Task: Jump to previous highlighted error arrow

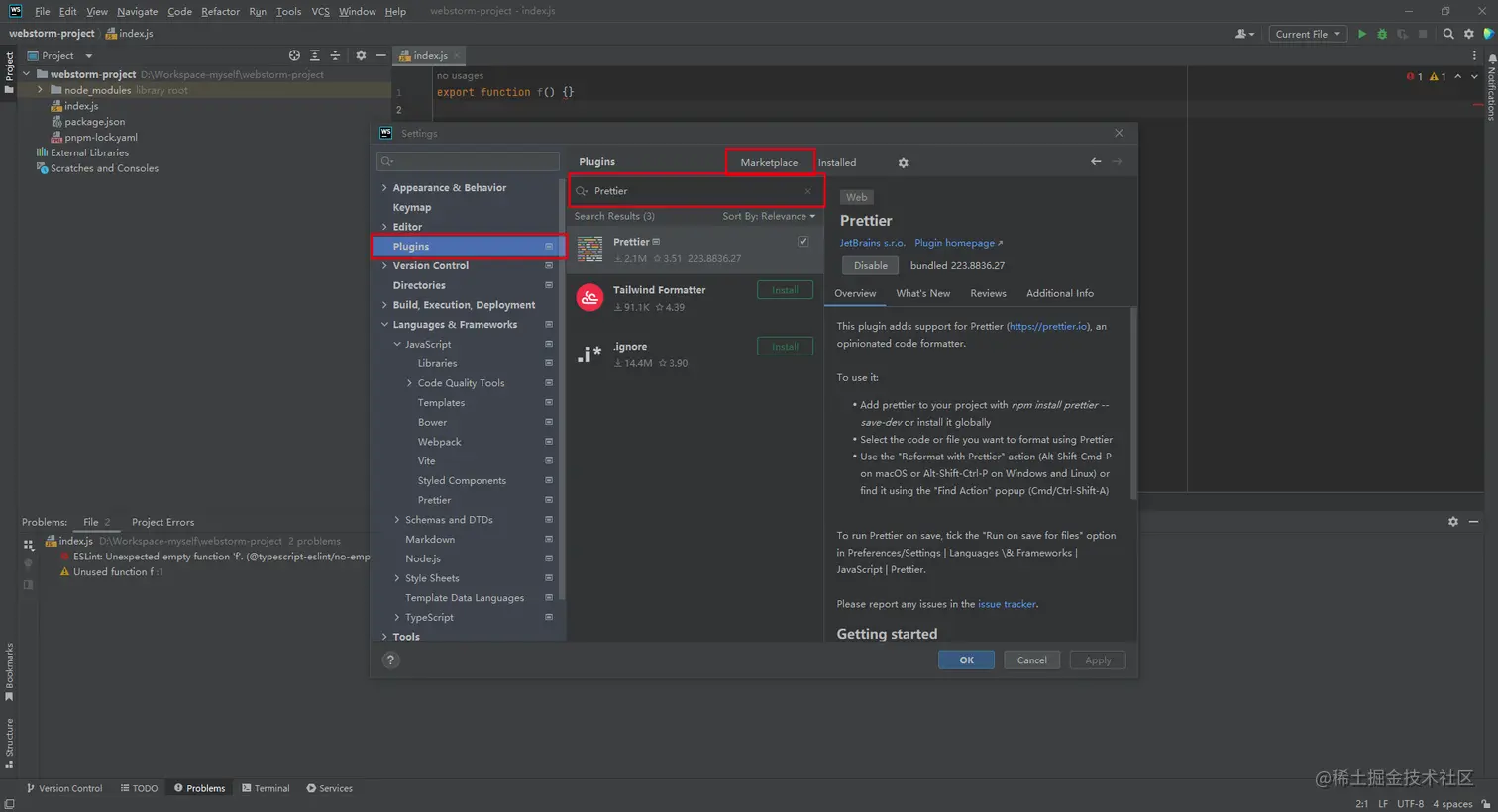Action: click(x=1457, y=76)
